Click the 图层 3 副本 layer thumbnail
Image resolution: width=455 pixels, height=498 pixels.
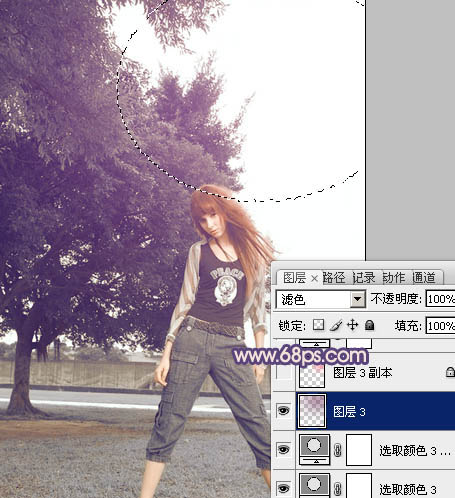(x=312, y=375)
